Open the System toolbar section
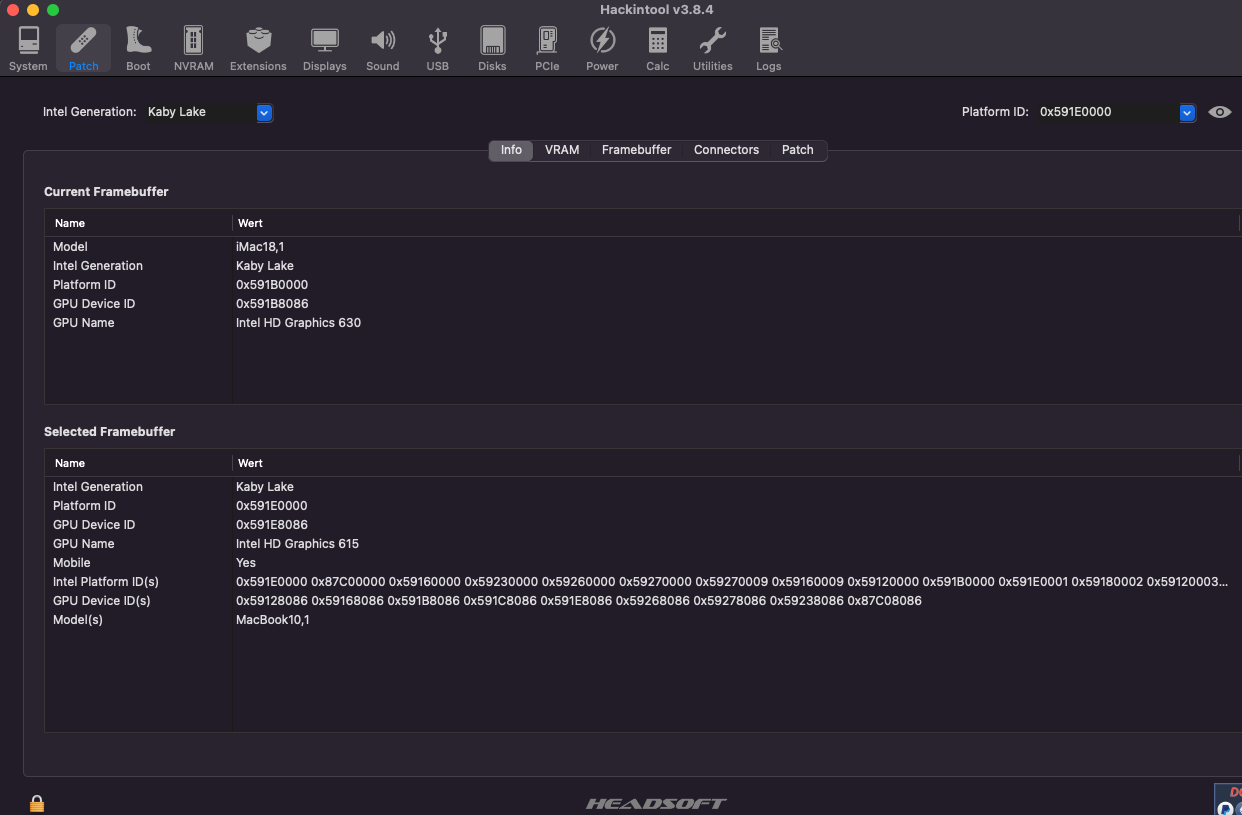 click(28, 49)
